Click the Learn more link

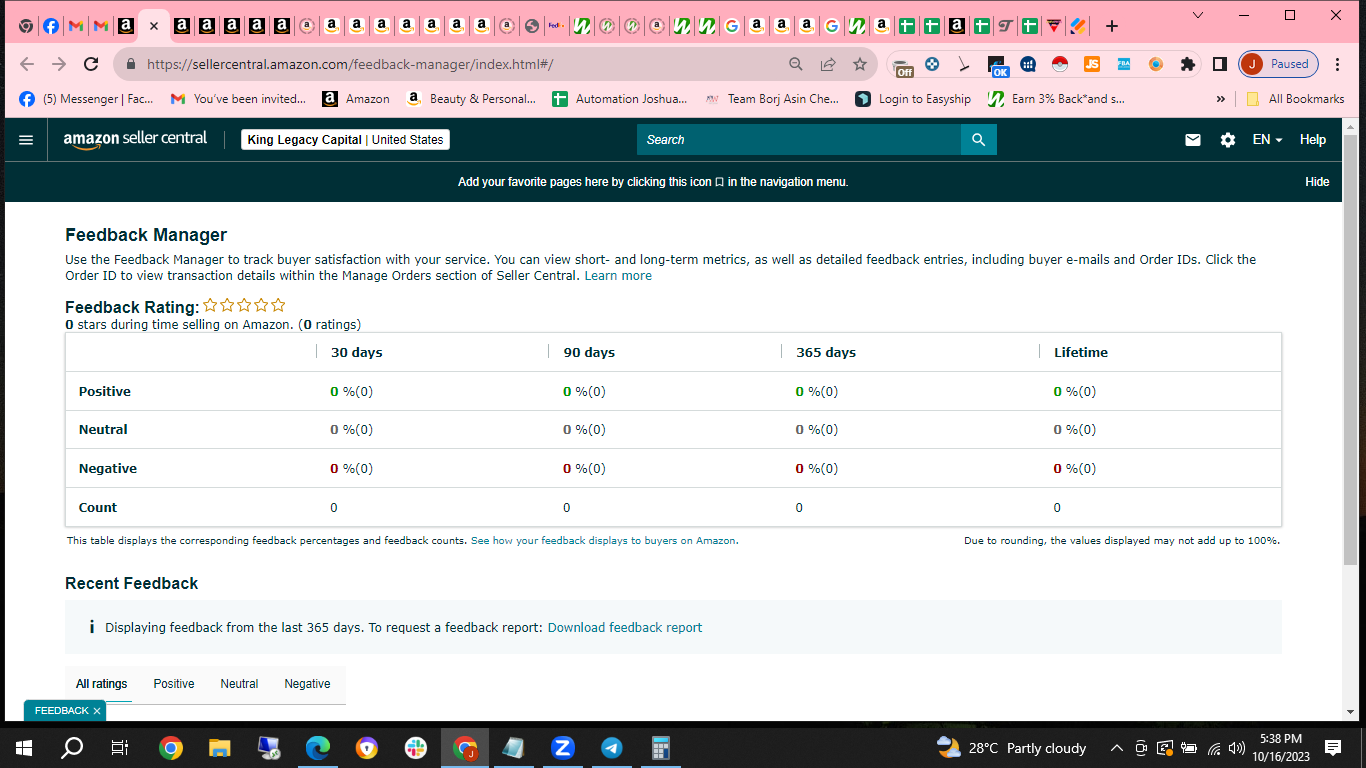[x=618, y=276]
